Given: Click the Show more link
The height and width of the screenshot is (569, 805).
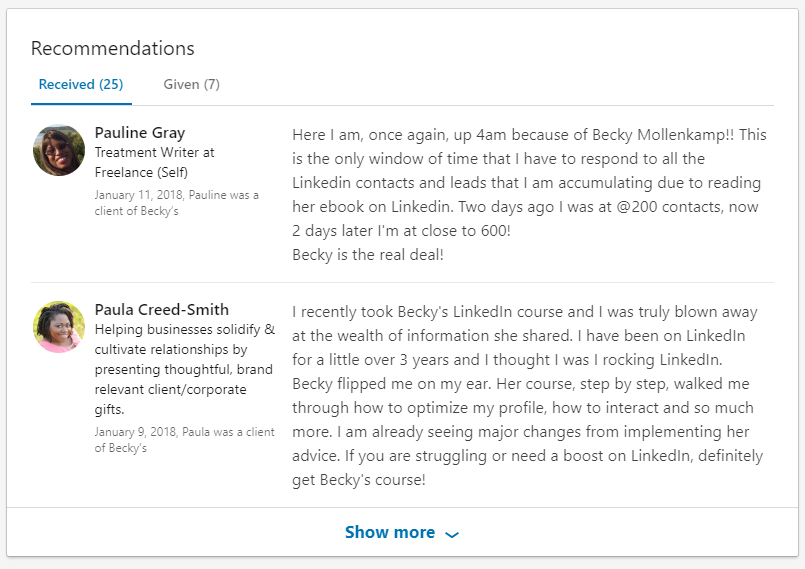Looking at the screenshot, I should click(x=390, y=532).
